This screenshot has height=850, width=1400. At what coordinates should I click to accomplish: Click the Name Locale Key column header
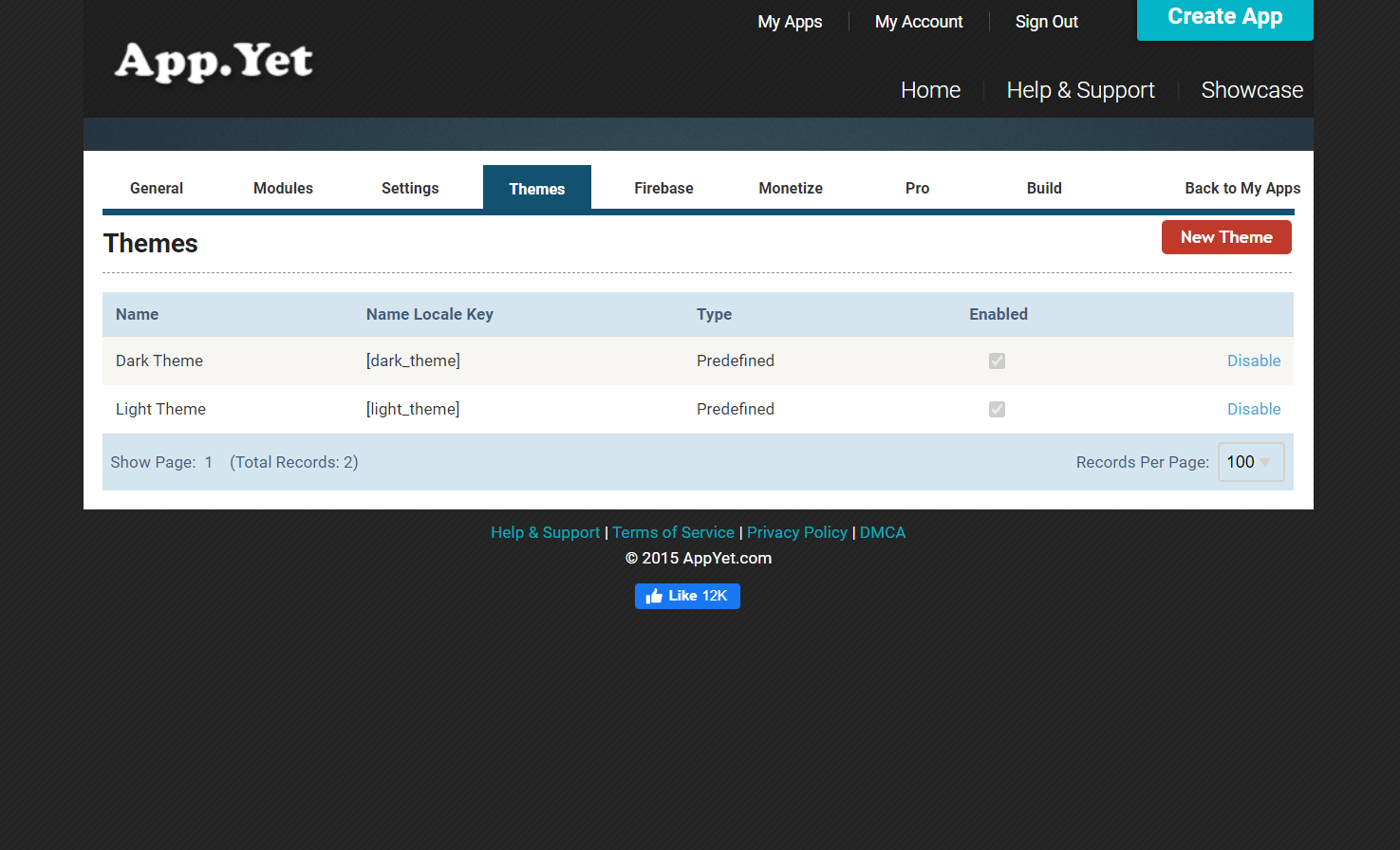pos(430,314)
